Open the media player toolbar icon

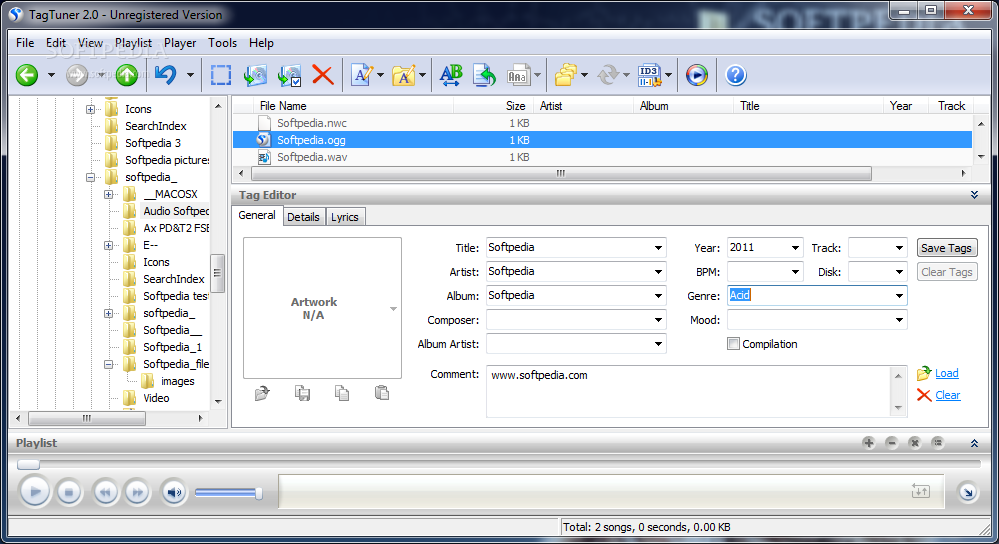696,75
